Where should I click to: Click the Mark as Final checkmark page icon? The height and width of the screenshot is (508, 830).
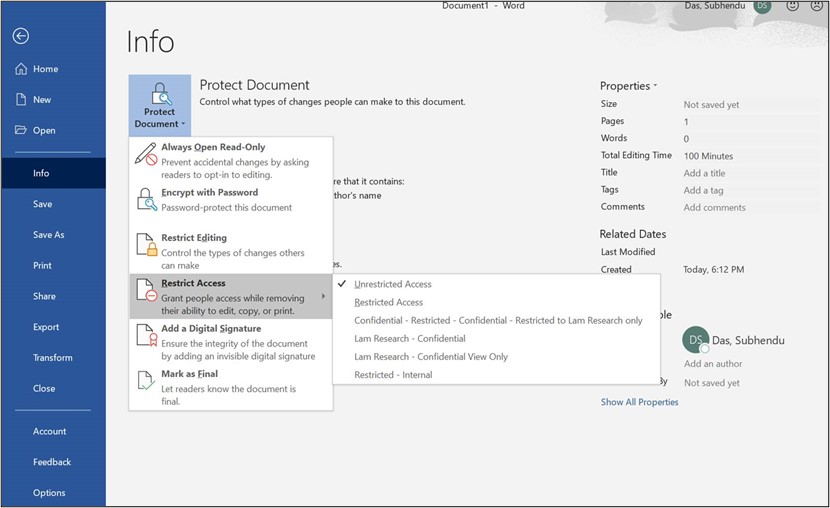click(x=146, y=380)
